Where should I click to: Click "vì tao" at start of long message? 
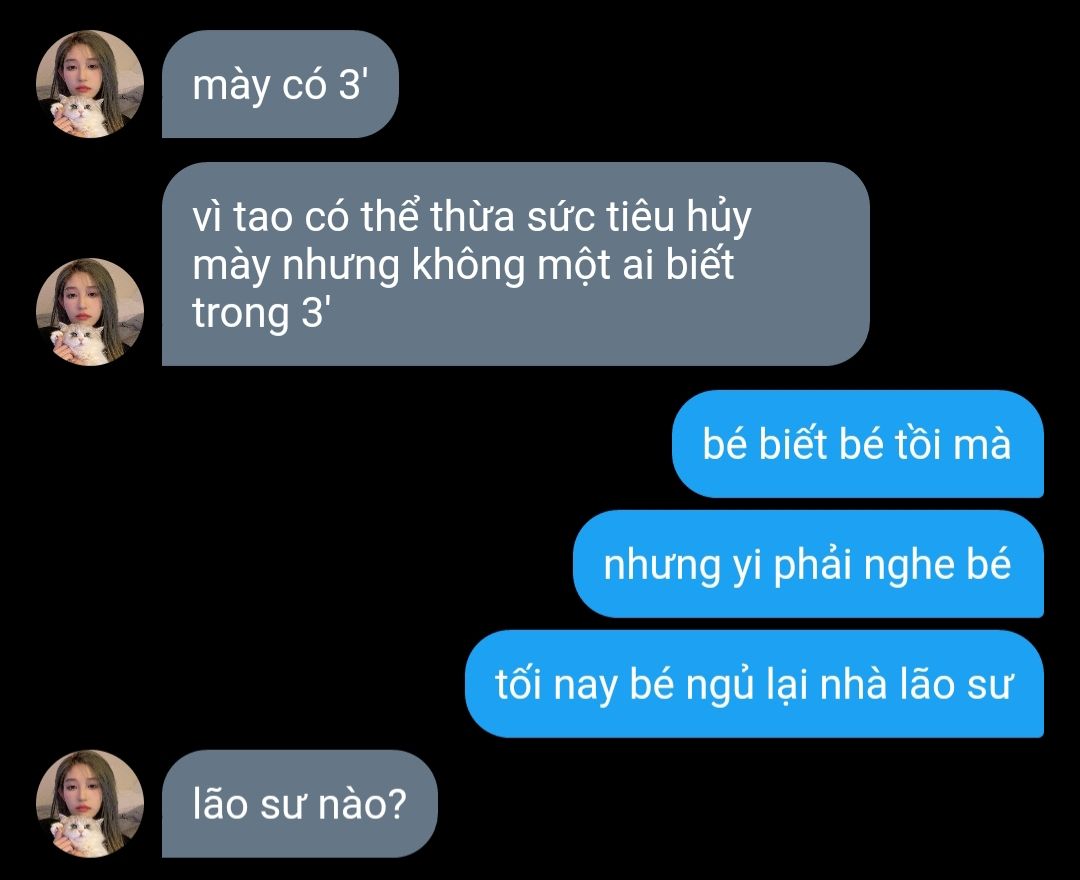[x=242, y=217]
